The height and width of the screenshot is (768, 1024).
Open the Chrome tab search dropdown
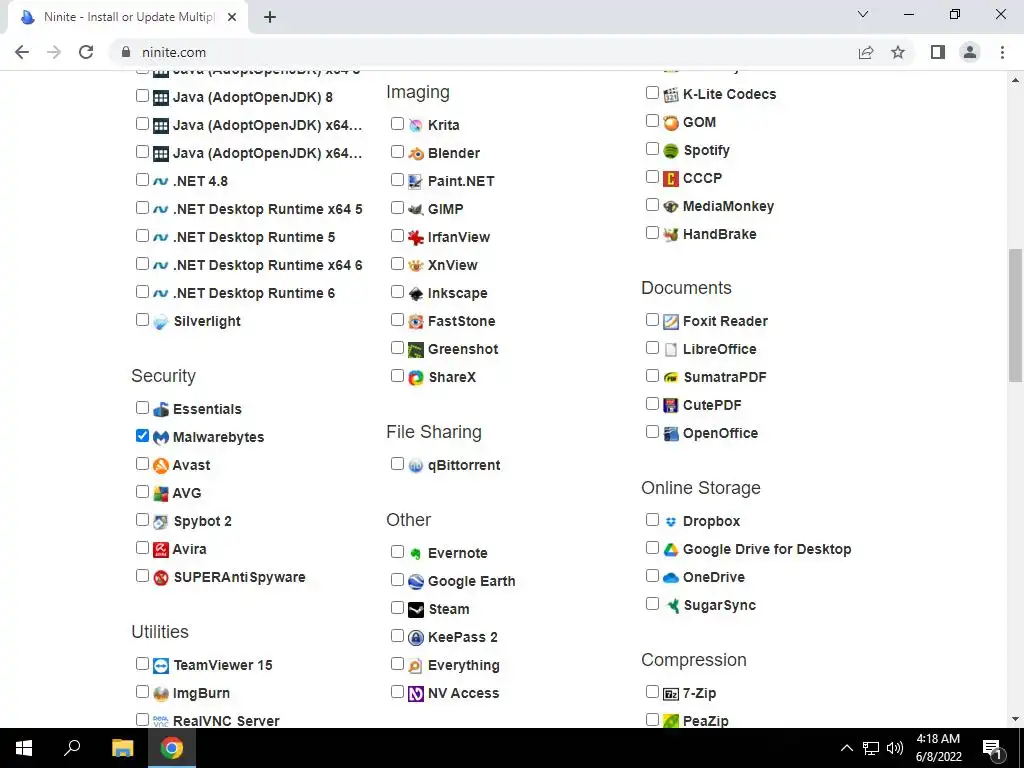tap(863, 14)
